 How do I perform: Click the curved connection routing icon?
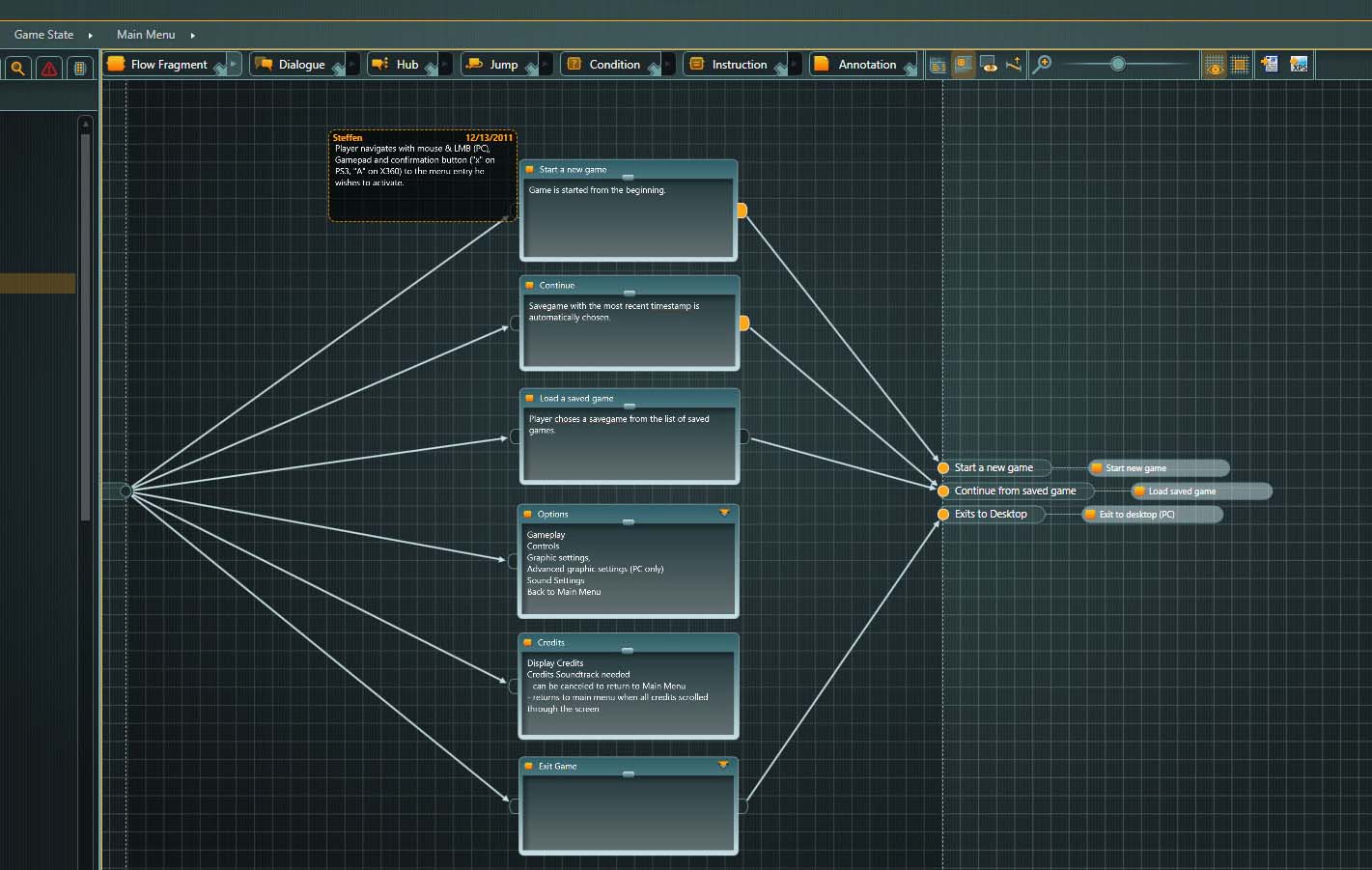click(1014, 65)
